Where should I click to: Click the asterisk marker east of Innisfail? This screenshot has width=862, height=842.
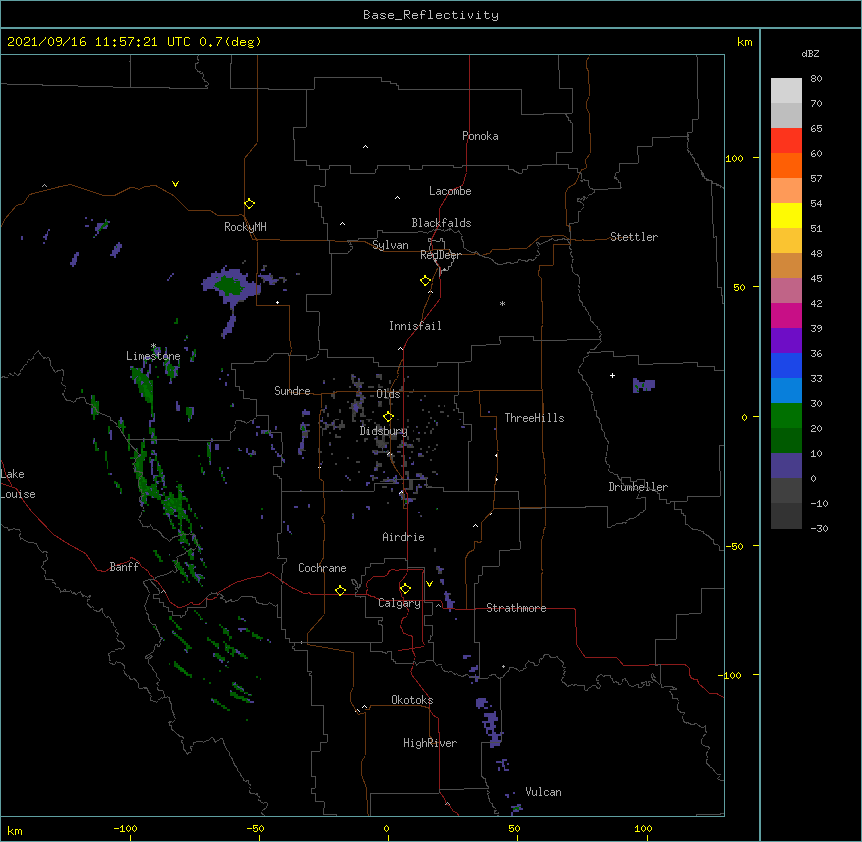click(x=502, y=303)
